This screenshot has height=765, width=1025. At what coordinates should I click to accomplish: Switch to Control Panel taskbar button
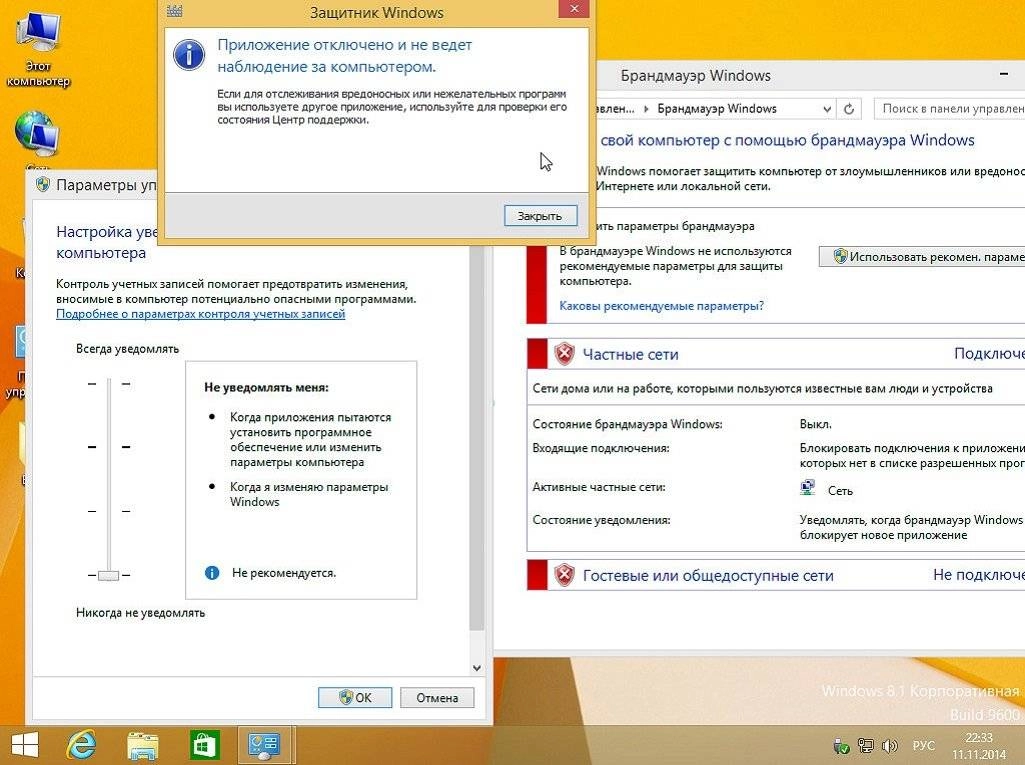263,745
